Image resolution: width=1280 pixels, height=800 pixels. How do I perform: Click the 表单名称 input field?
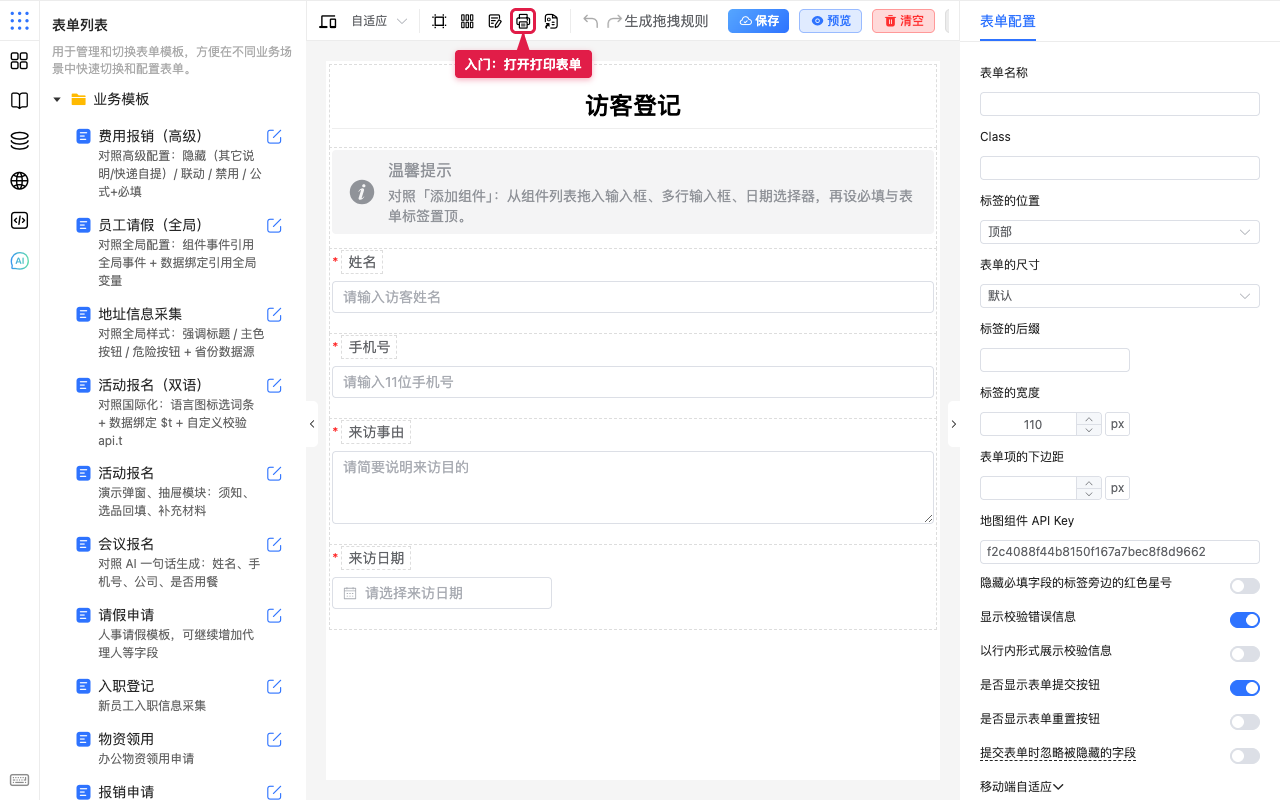point(1119,104)
